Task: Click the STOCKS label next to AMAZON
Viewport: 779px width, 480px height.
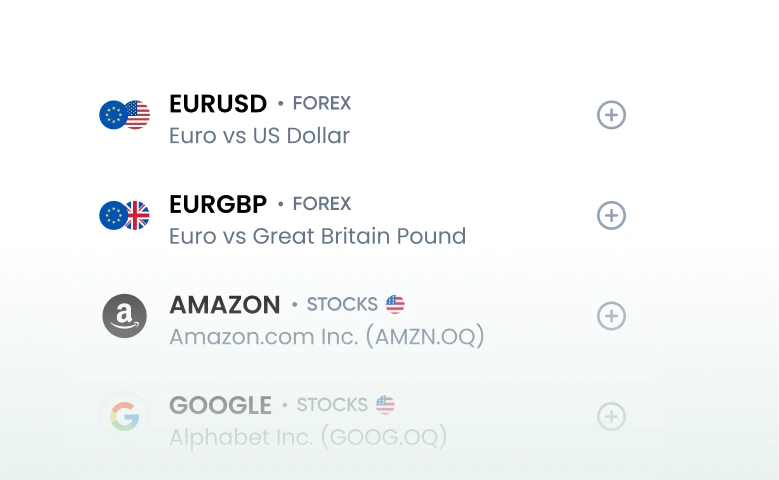Action: [342, 305]
